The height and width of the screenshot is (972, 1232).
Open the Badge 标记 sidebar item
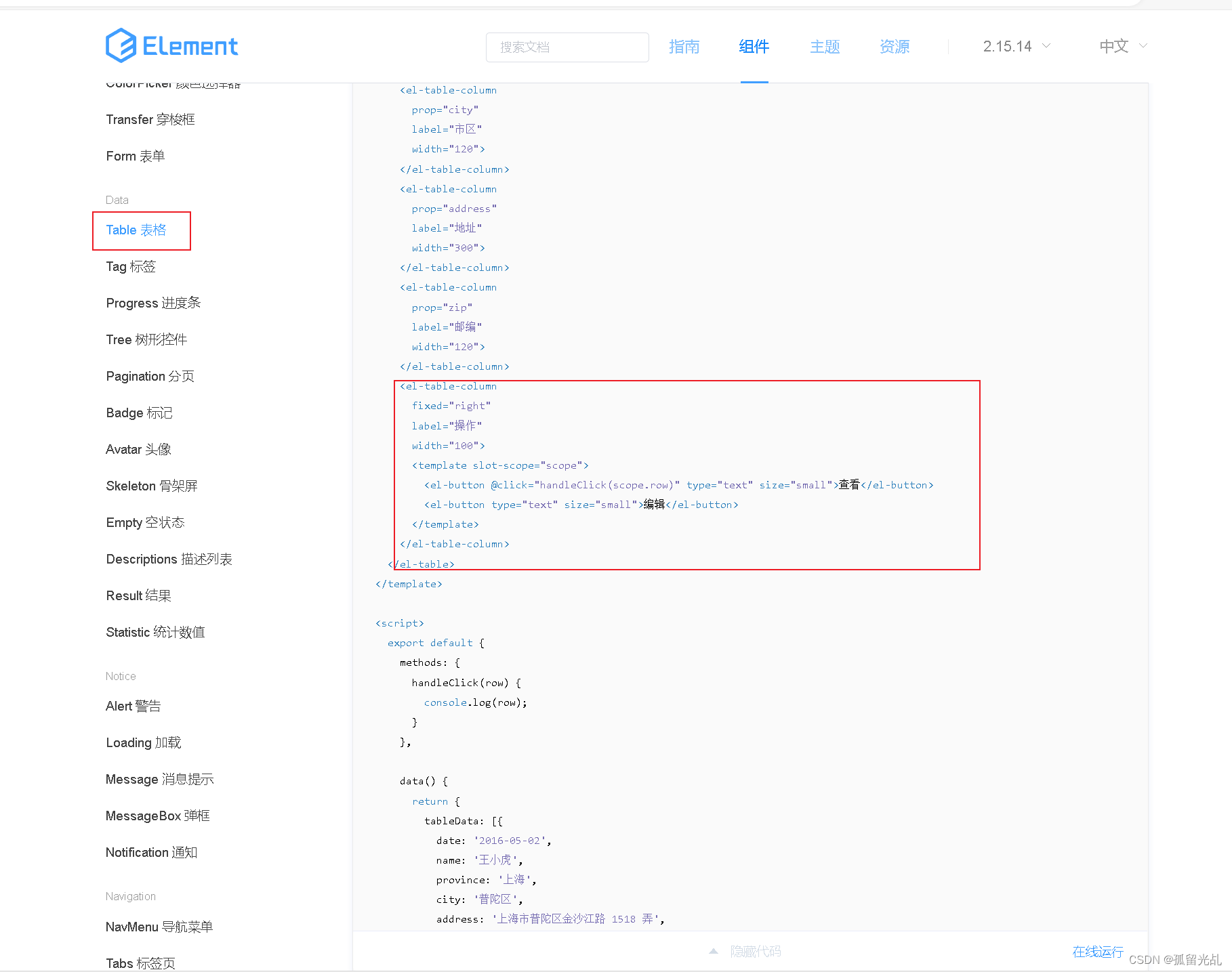(139, 413)
